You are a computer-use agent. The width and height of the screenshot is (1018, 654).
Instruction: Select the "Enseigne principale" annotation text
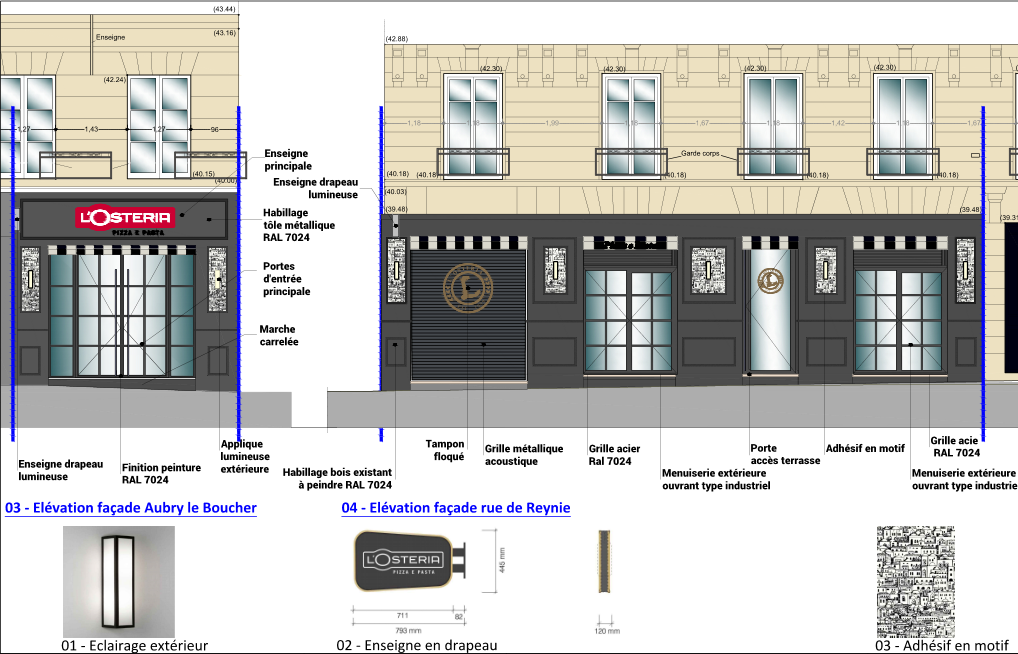(288, 159)
